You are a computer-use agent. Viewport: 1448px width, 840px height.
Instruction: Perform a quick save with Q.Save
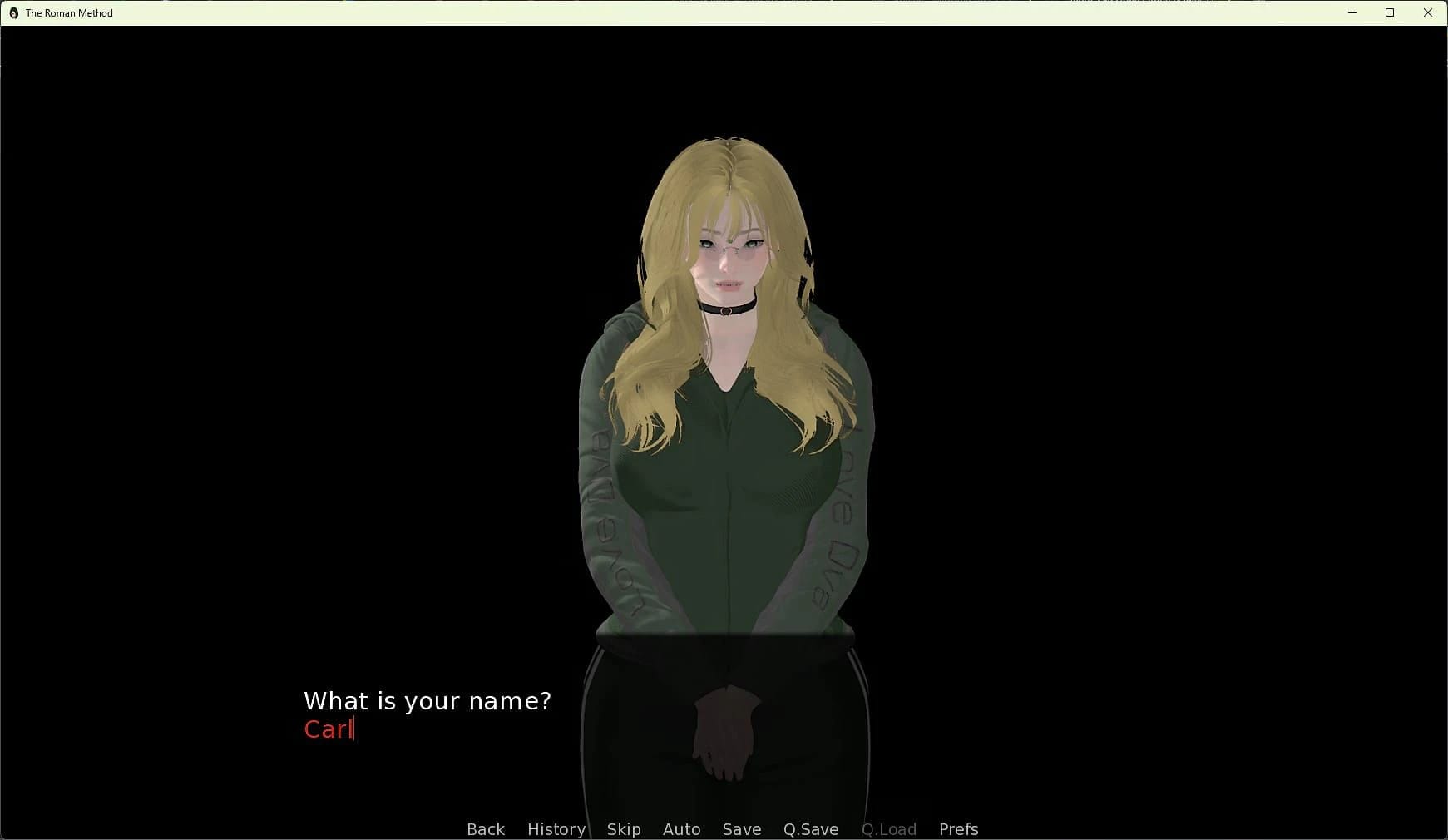click(811, 829)
